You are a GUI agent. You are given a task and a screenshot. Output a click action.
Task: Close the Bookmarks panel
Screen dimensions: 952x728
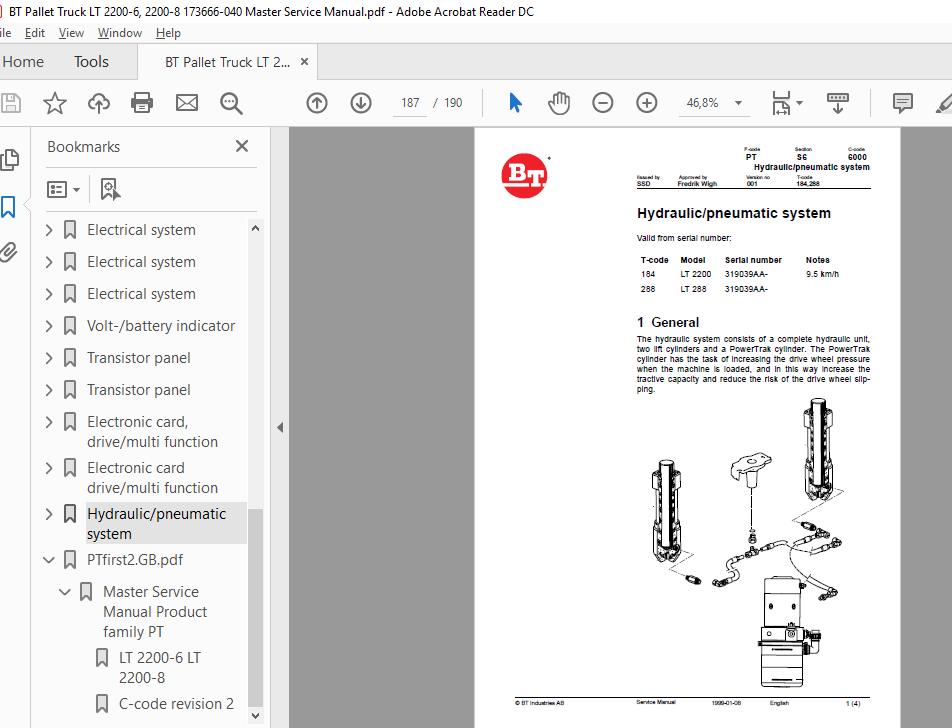pos(242,146)
